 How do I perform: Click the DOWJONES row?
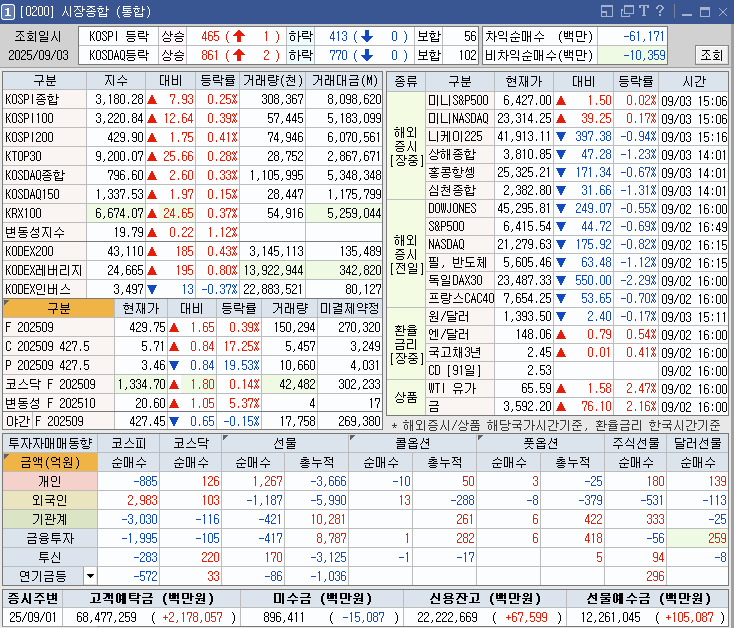(x=577, y=208)
